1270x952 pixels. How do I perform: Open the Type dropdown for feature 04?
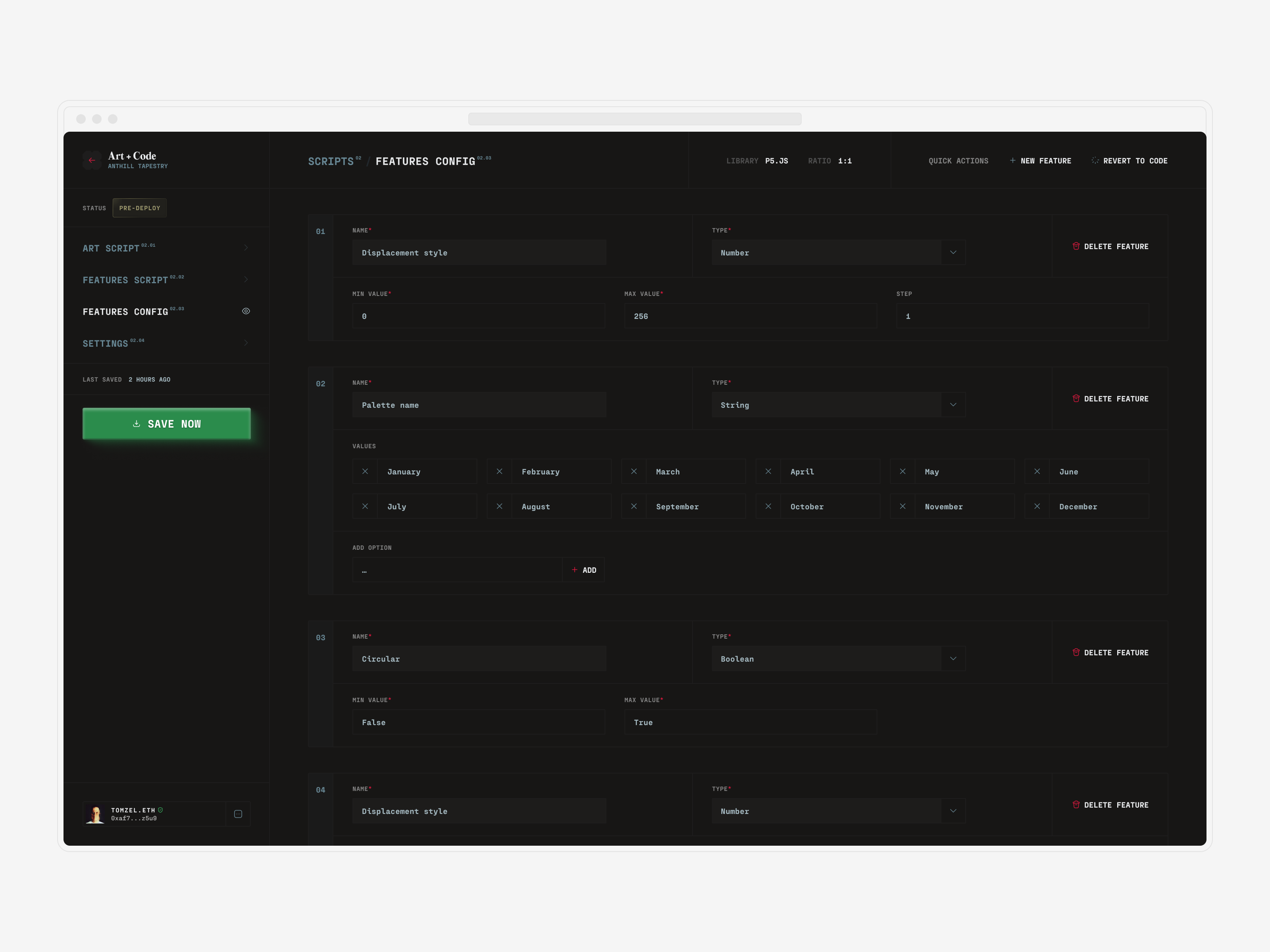[953, 811]
